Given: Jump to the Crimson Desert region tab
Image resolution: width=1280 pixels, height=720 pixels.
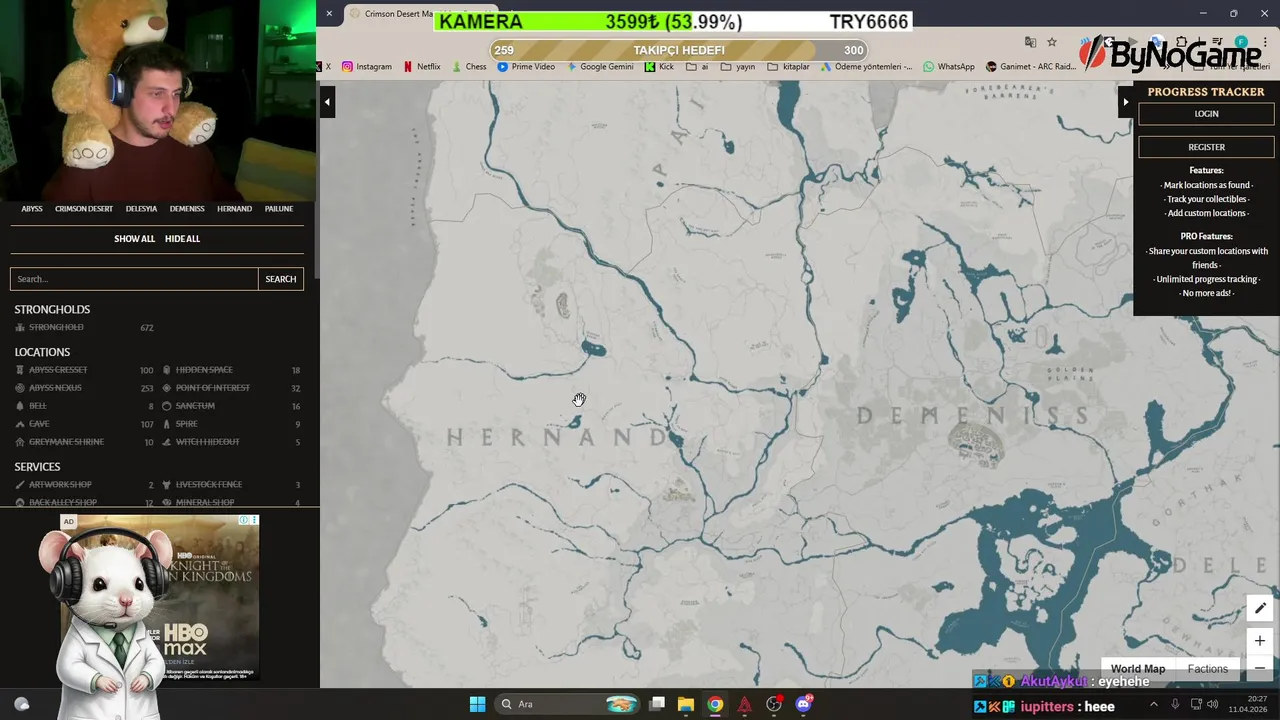Looking at the screenshot, I should [84, 209].
